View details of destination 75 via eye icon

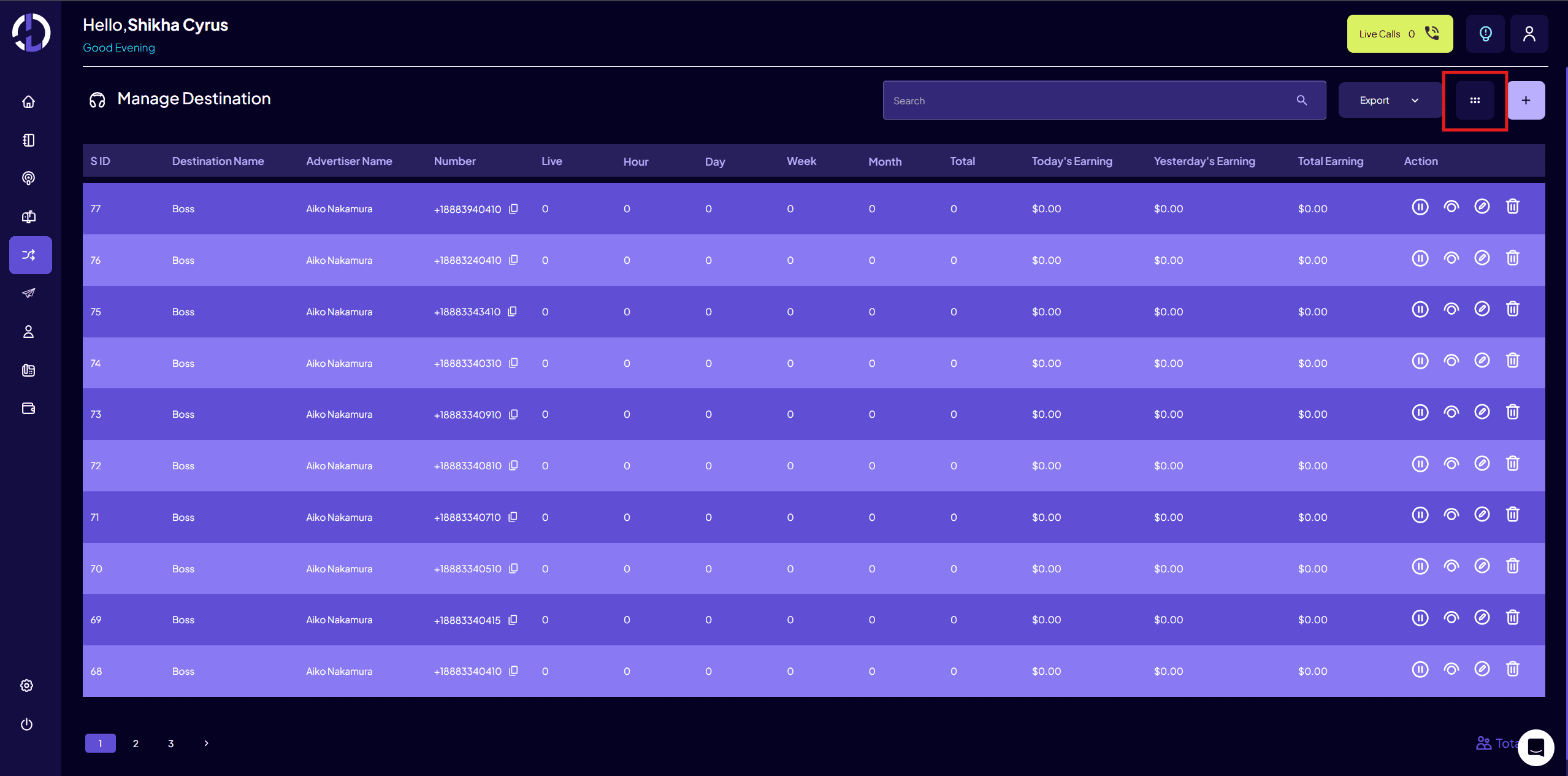1451,309
